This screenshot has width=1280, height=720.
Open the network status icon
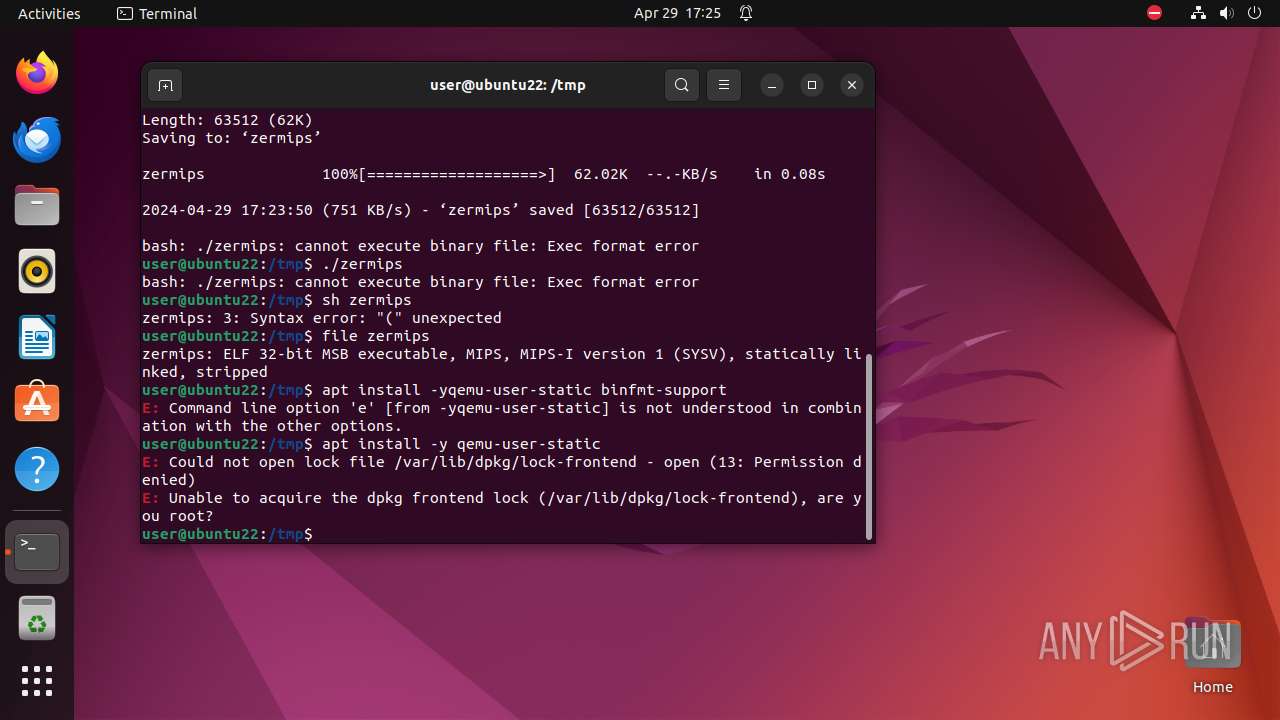point(1198,13)
